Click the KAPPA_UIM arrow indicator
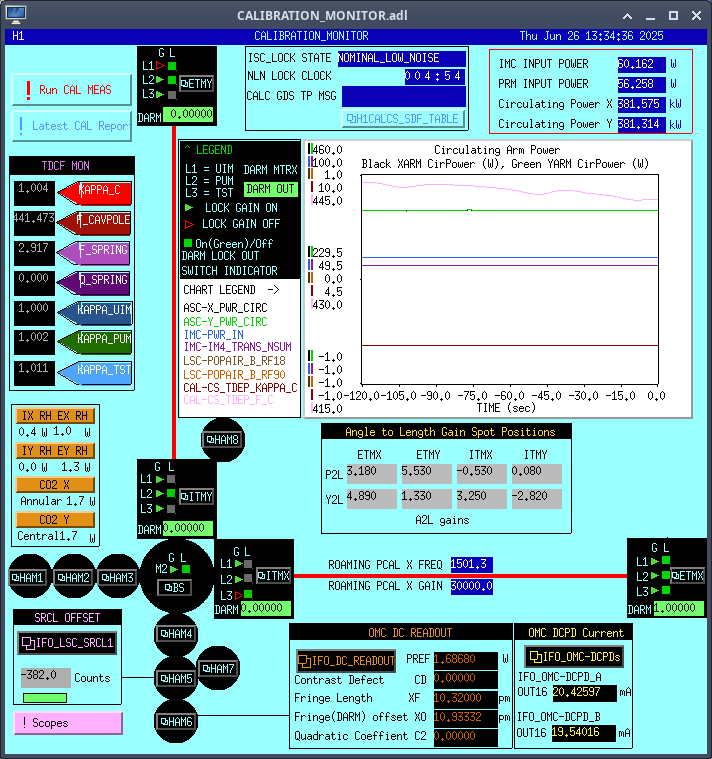 (x=95, y=312)
